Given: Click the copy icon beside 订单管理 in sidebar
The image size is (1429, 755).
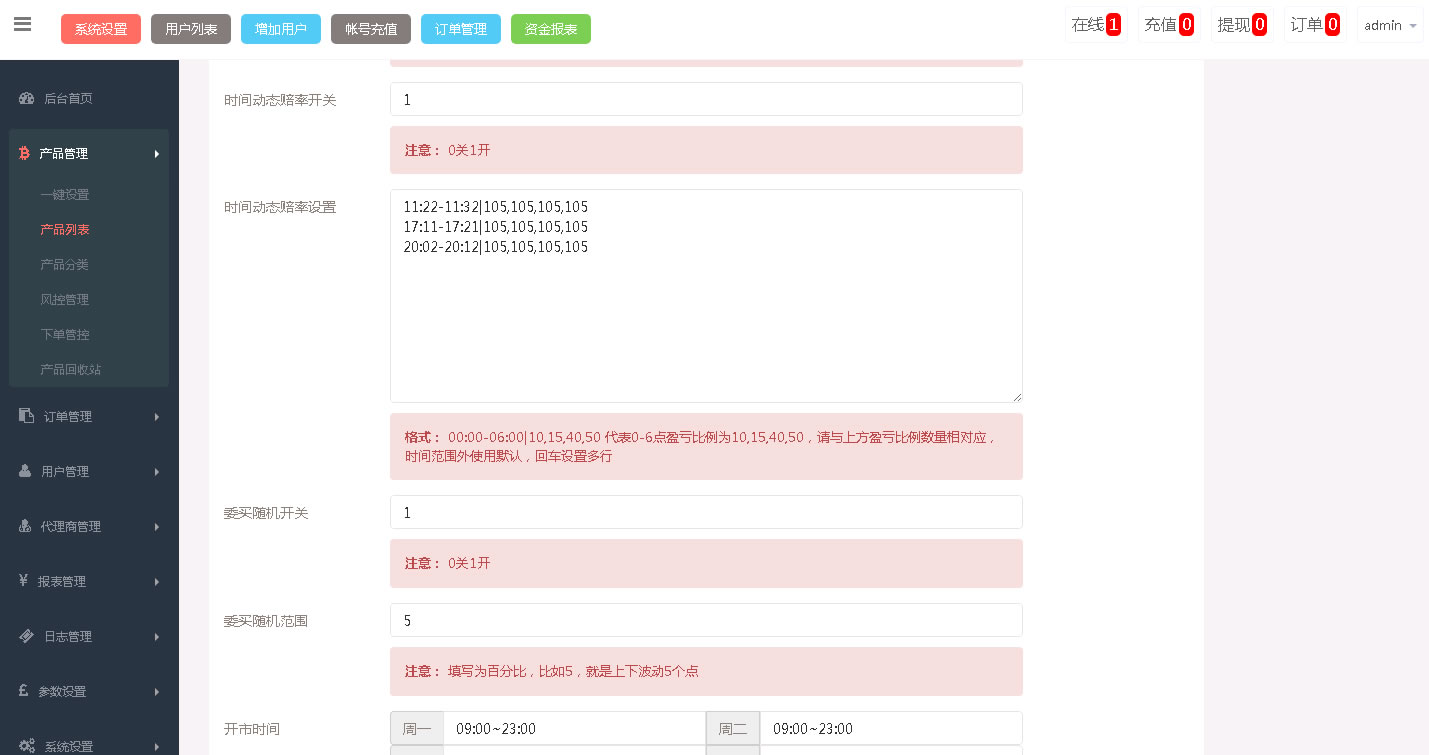Looking at the screenshot, I should click(x=26, y=416).
